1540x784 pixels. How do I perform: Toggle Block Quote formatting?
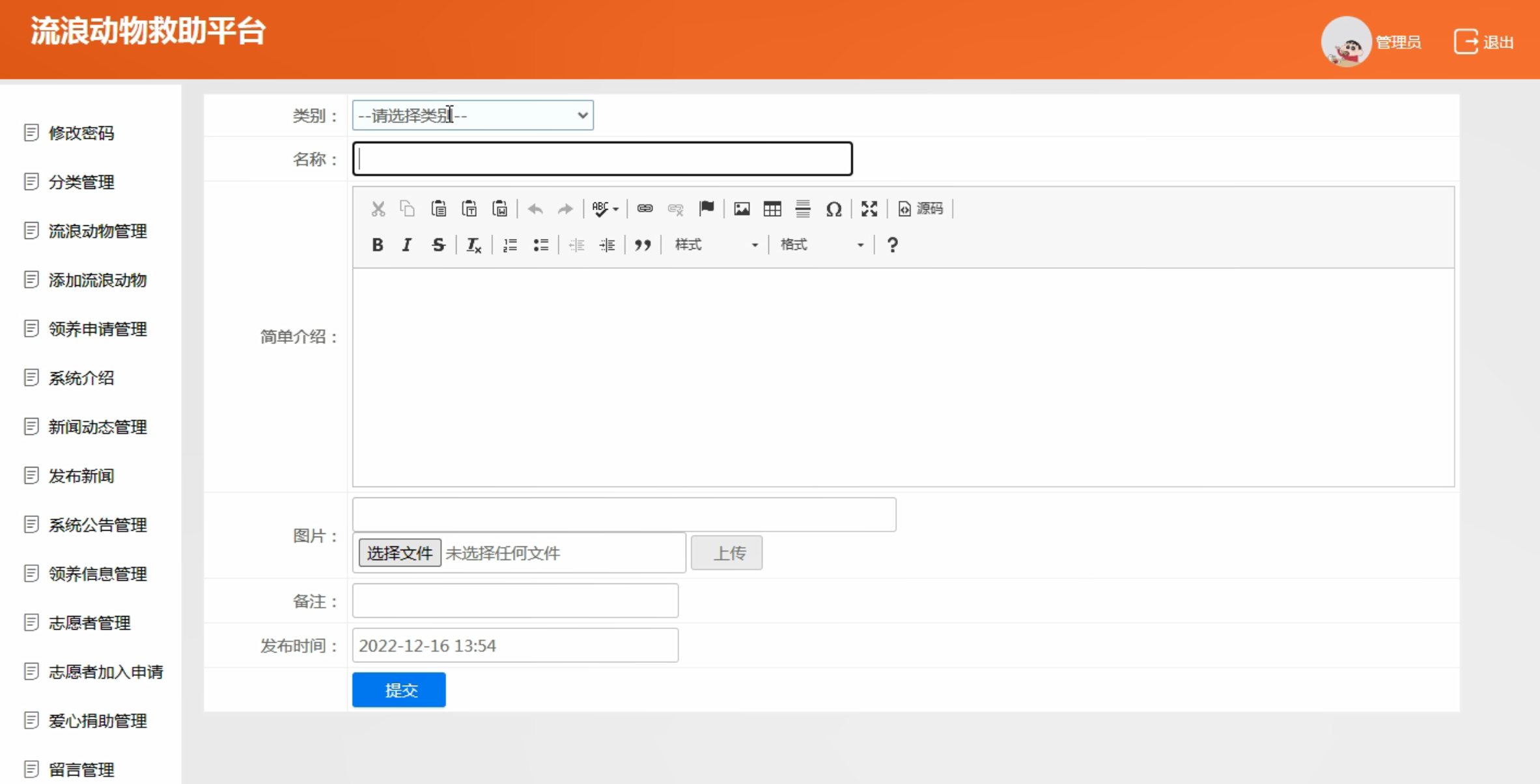pyautogui.click(x=643, y=245)
